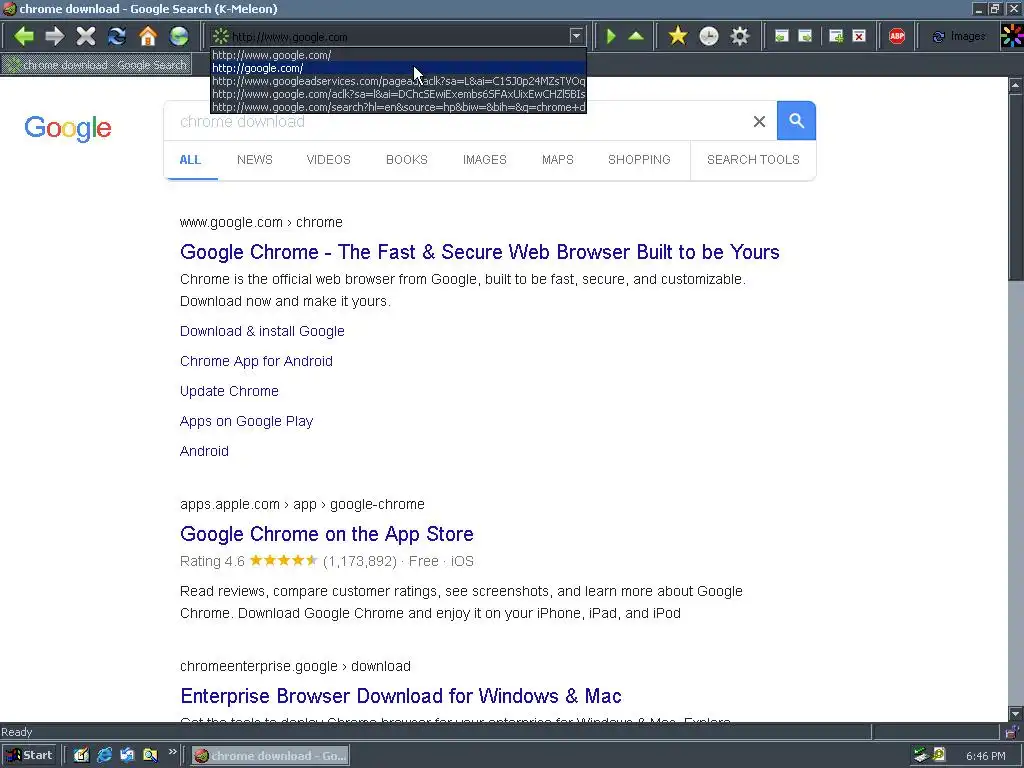Screen dimensions: 1024x768
Task: Click the Stop loading X icon
Action: point(86,36)
